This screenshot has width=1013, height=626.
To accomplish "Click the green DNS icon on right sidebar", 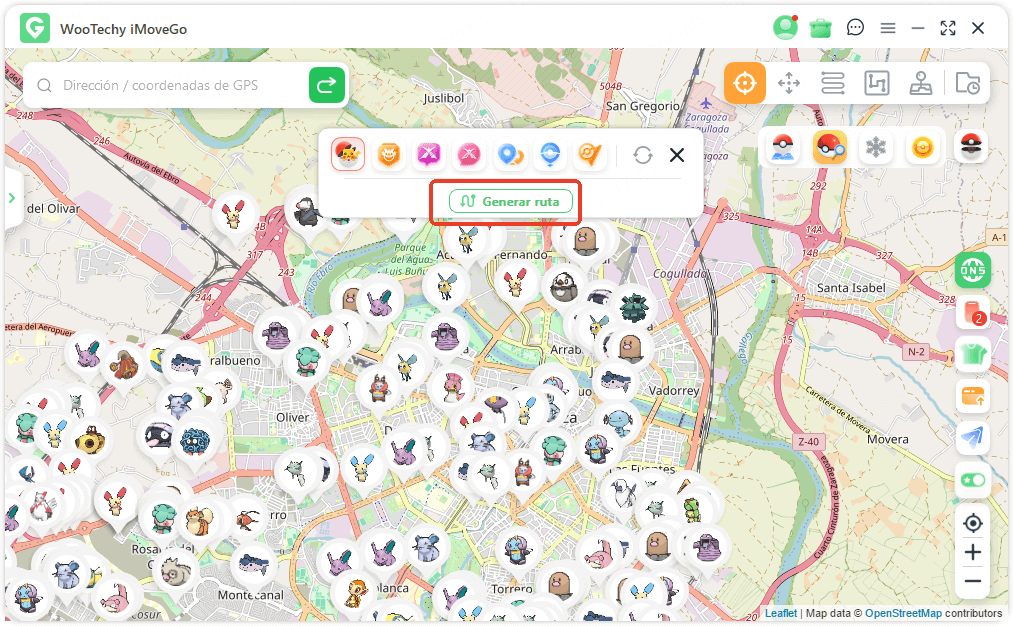I will (x=972, y=270).
